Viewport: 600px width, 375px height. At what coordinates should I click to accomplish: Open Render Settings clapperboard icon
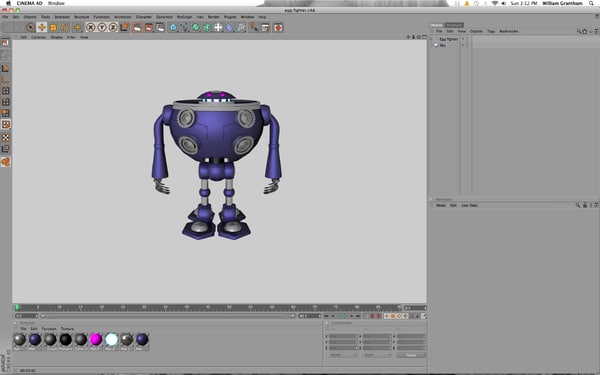pyautogui.click(x=160, y=27)
